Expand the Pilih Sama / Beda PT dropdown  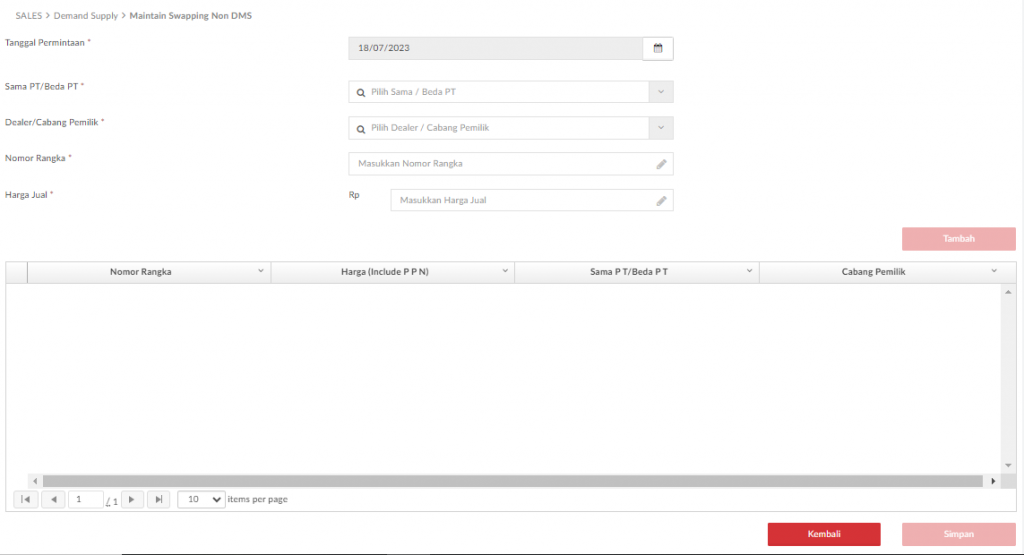click(661, 92)
